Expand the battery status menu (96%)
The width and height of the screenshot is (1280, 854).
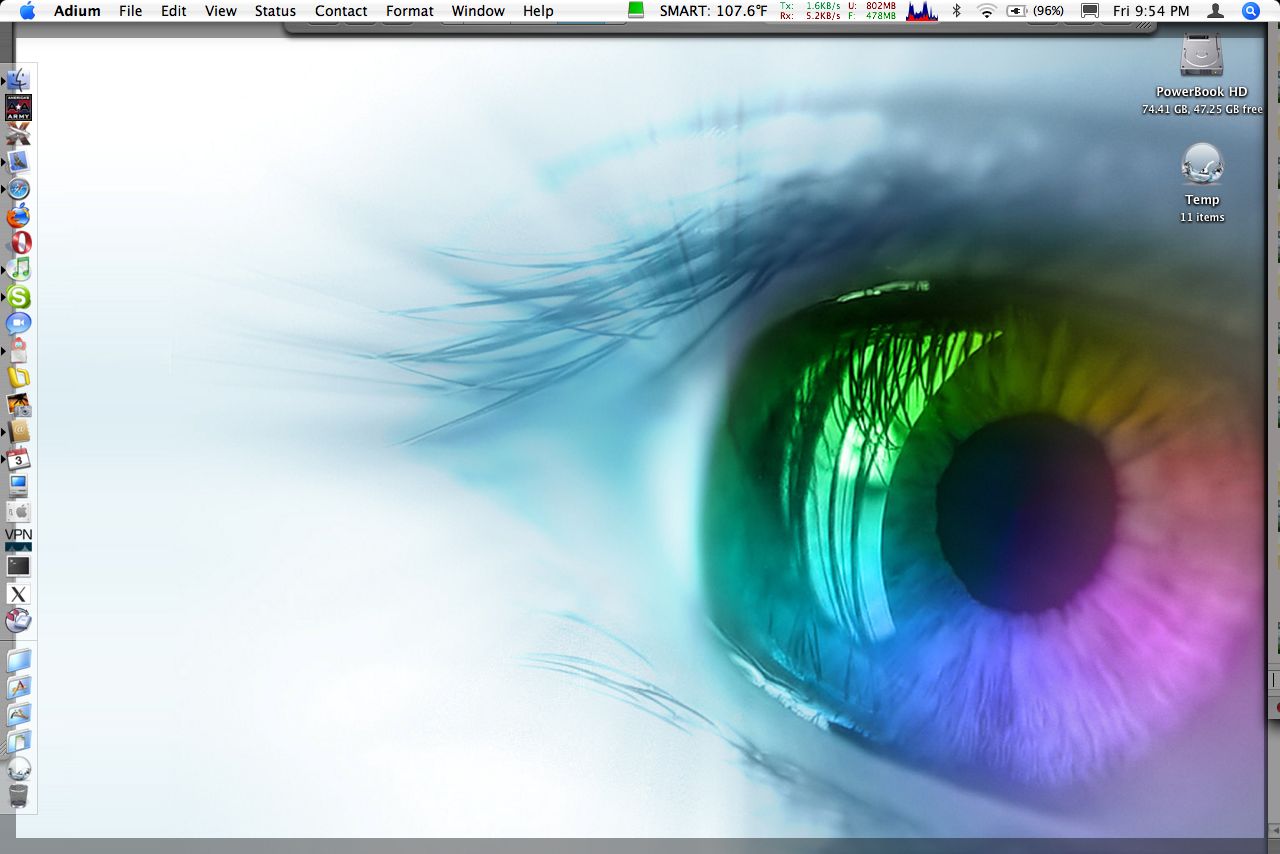click(x=1035, y=11)
